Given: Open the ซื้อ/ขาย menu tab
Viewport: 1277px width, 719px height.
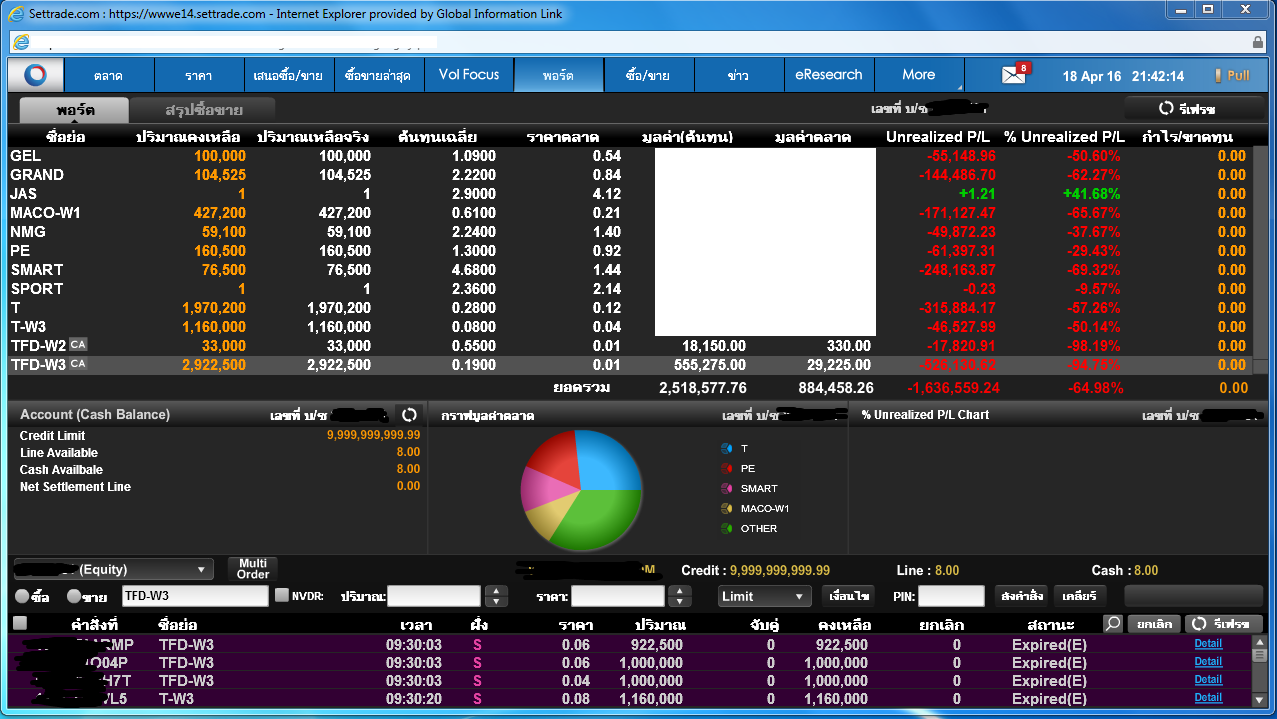Looking at the screenshot, I should pos(648,75).
